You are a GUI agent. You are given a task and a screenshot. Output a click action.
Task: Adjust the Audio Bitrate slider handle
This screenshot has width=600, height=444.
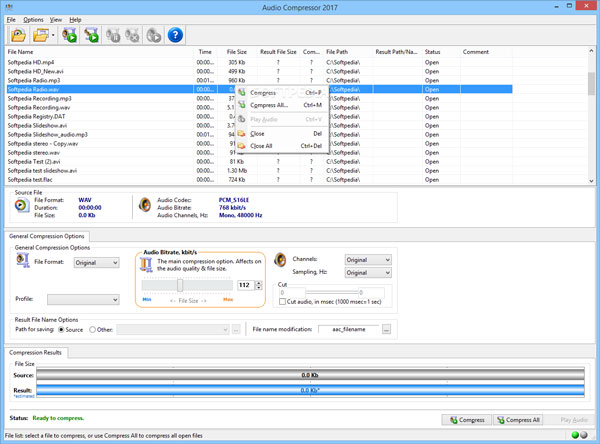coord(180,285)
